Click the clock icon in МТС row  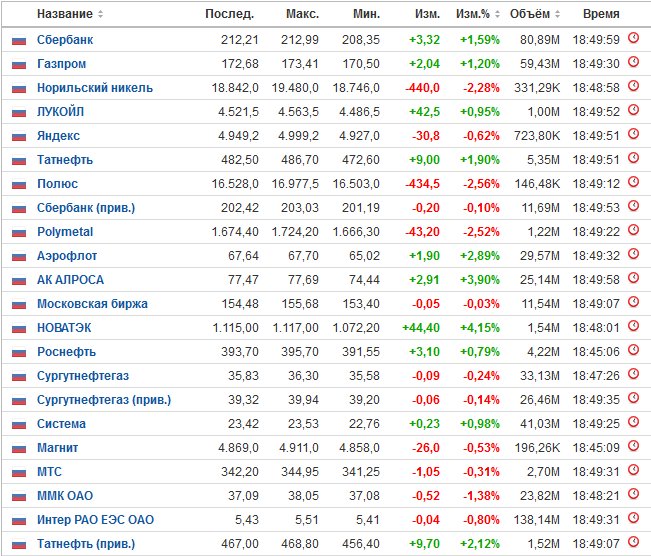[x=633, y=470]
